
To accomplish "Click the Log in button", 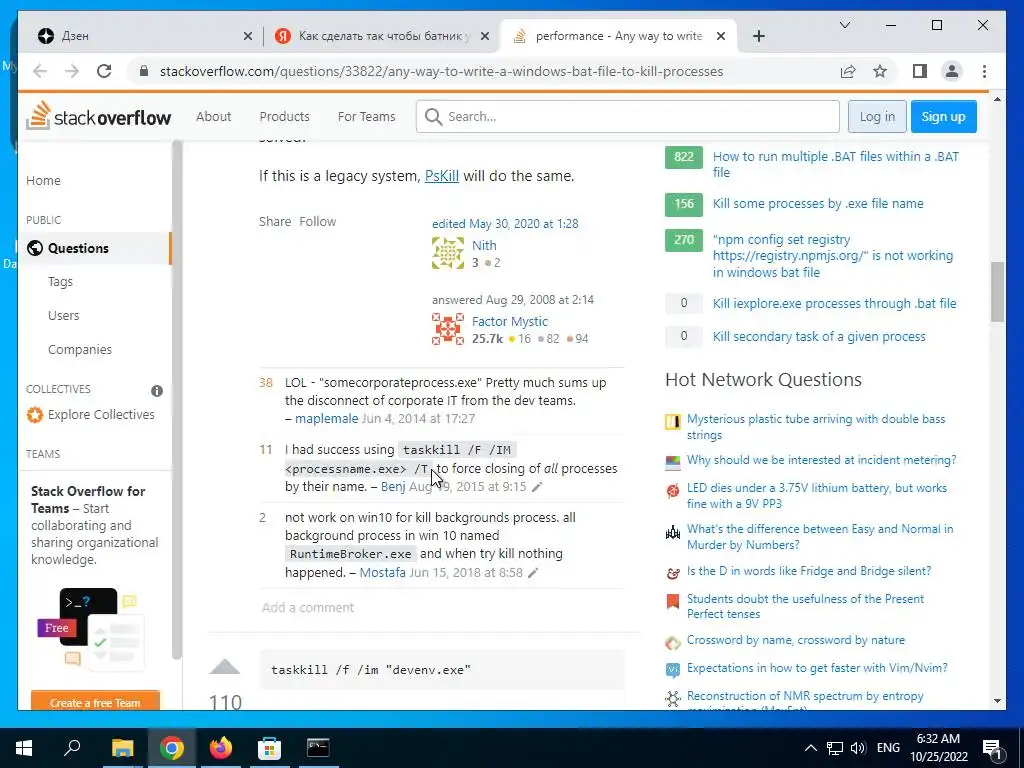I will coord(877,116).
